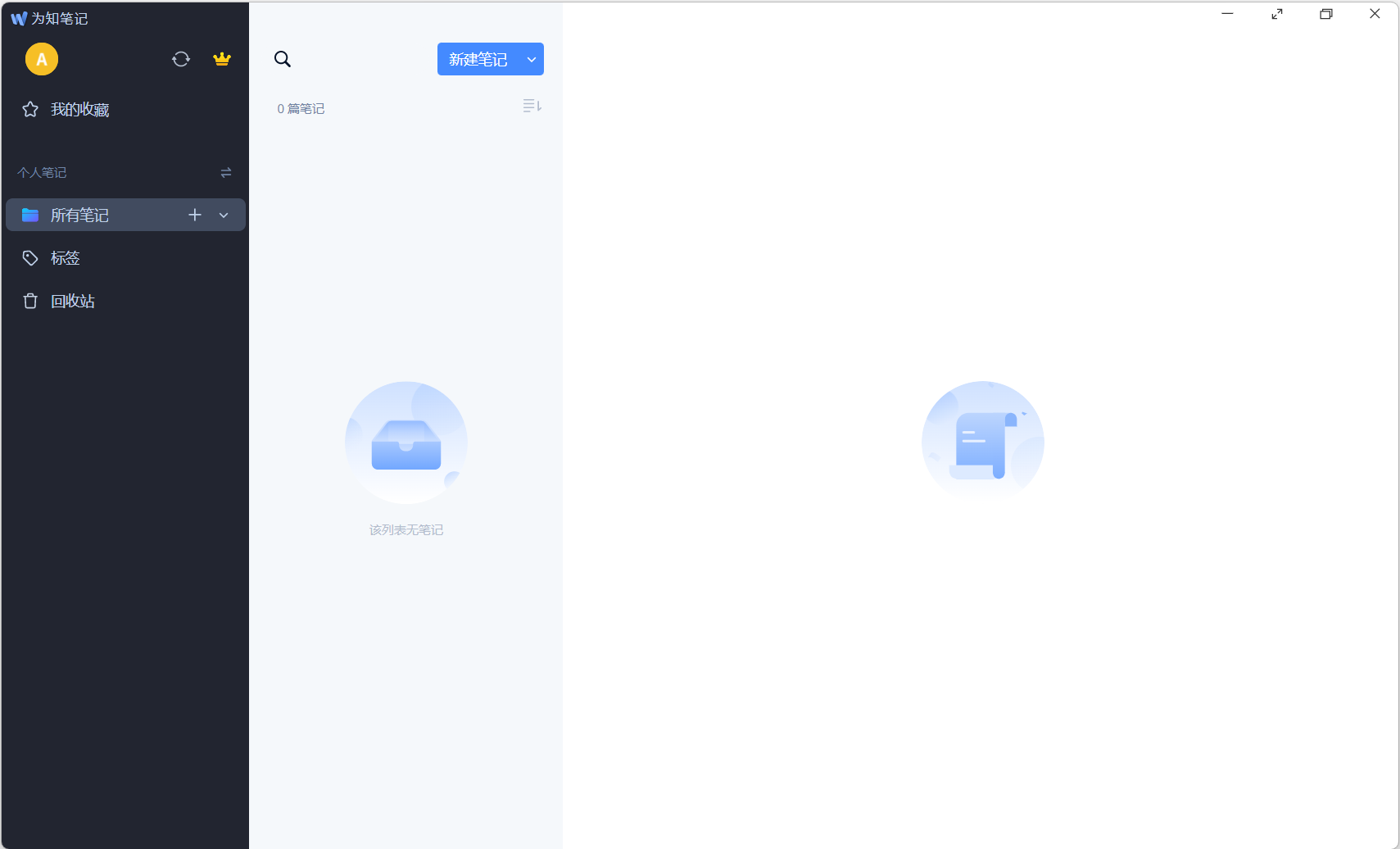Open the 回收站 recycle bin

(72, 302)
